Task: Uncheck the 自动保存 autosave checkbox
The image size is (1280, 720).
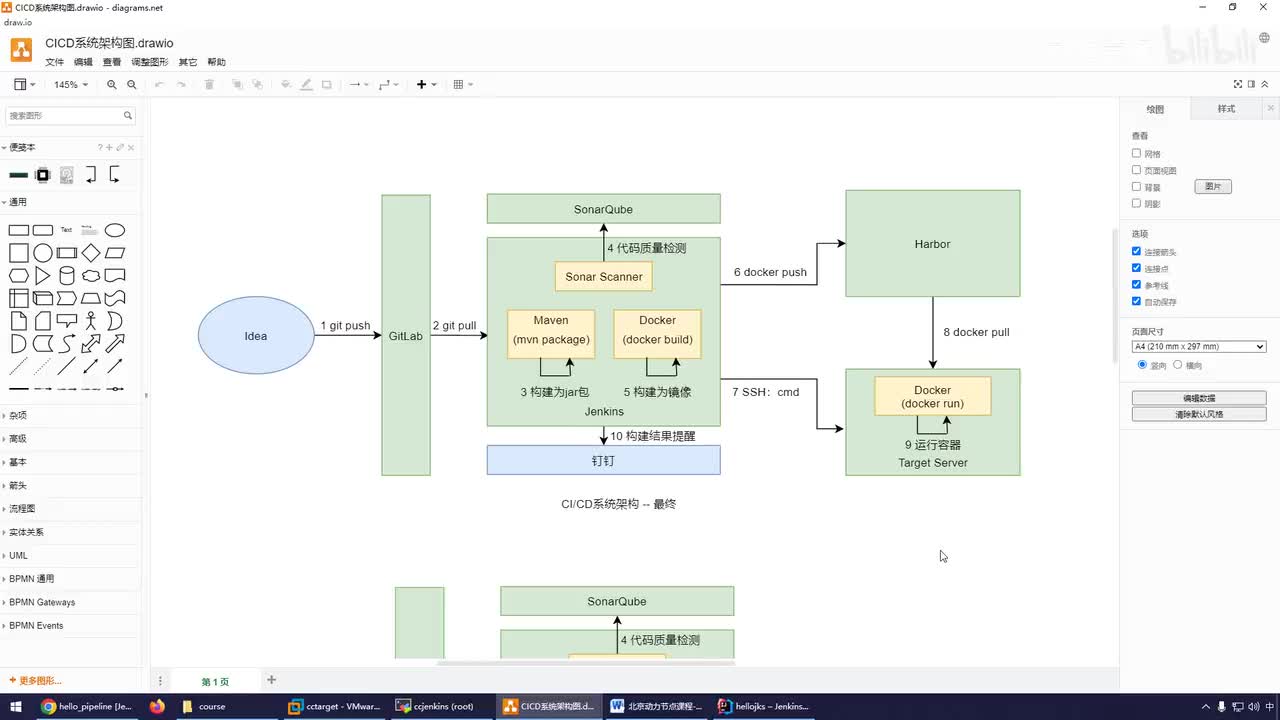Action: pyautogui.click(x=1136, y=301)
